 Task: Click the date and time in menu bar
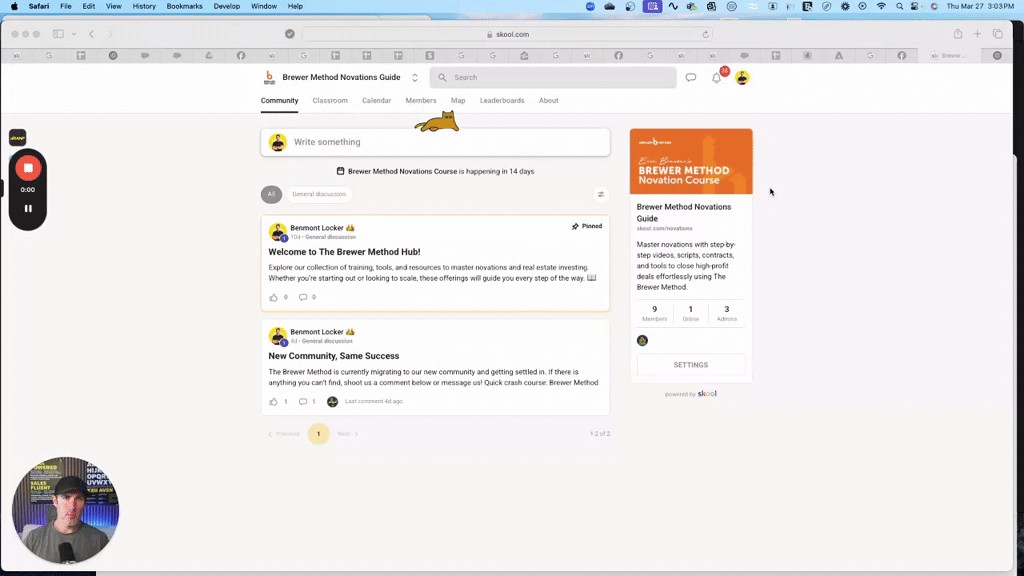coord(980,6)
